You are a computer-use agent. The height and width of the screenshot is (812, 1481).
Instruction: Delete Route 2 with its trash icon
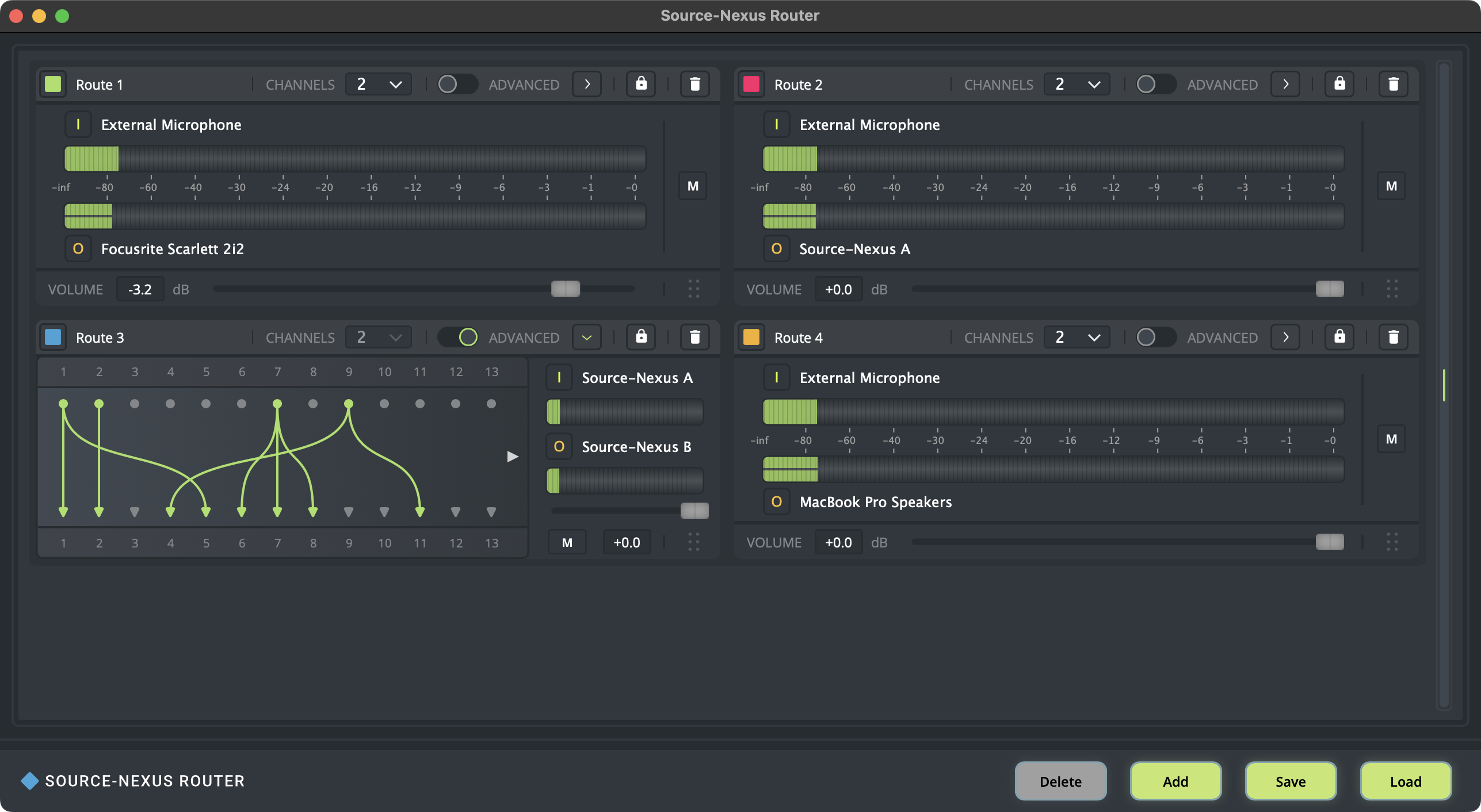(1393, 84)
